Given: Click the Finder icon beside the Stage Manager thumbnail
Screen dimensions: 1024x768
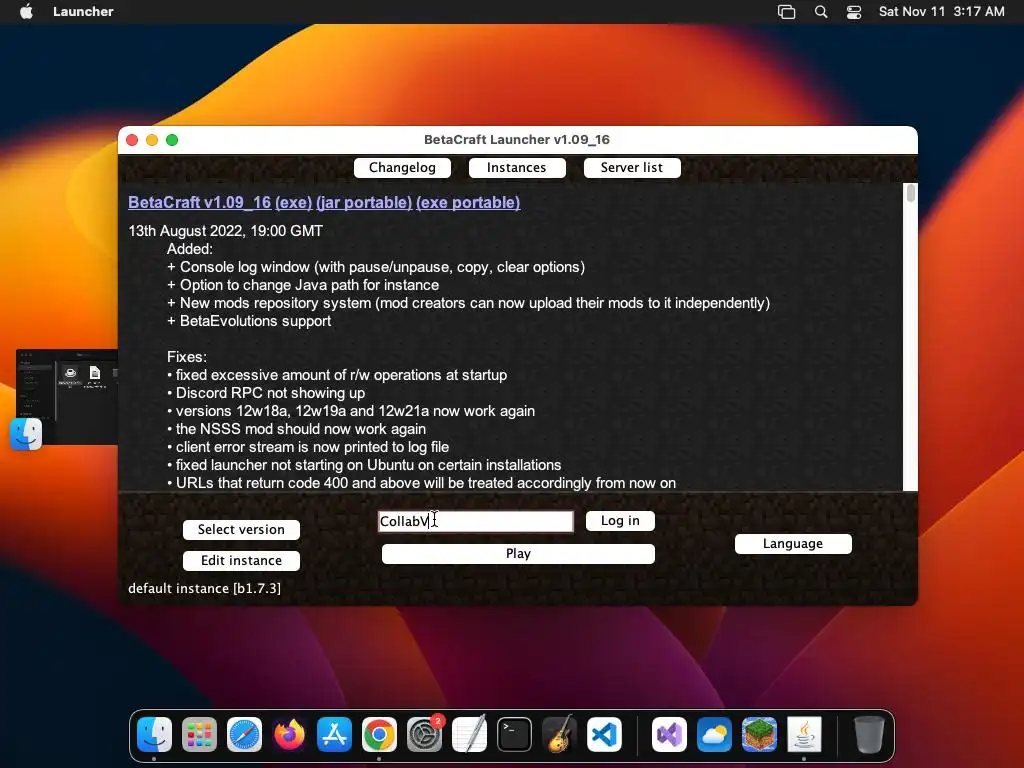Looking at the screenshot, I should click(26, 434).
